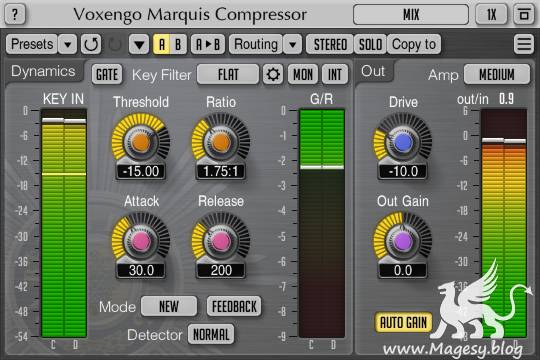This screenshot has width=540, height=360.
Task: Toggle the INT key source button
Action: pyautogui.click(x=335, y=74)
